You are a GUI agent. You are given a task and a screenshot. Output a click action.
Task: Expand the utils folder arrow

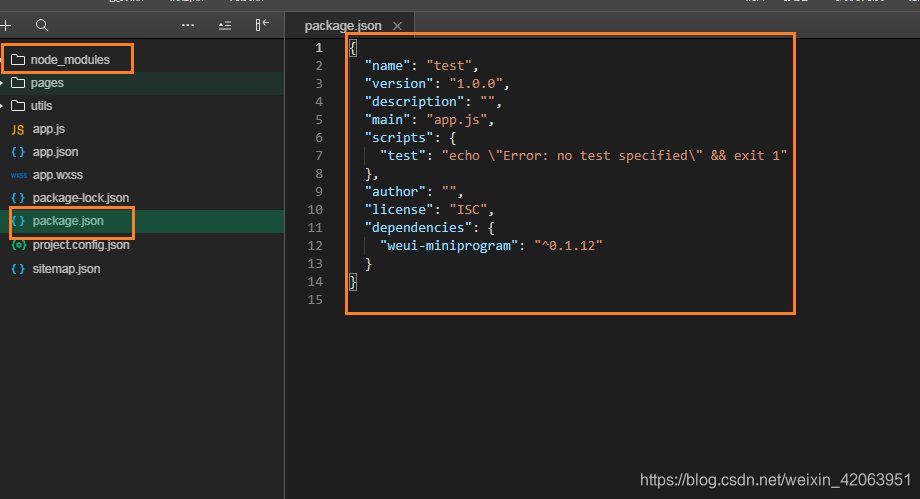[2, 106]
